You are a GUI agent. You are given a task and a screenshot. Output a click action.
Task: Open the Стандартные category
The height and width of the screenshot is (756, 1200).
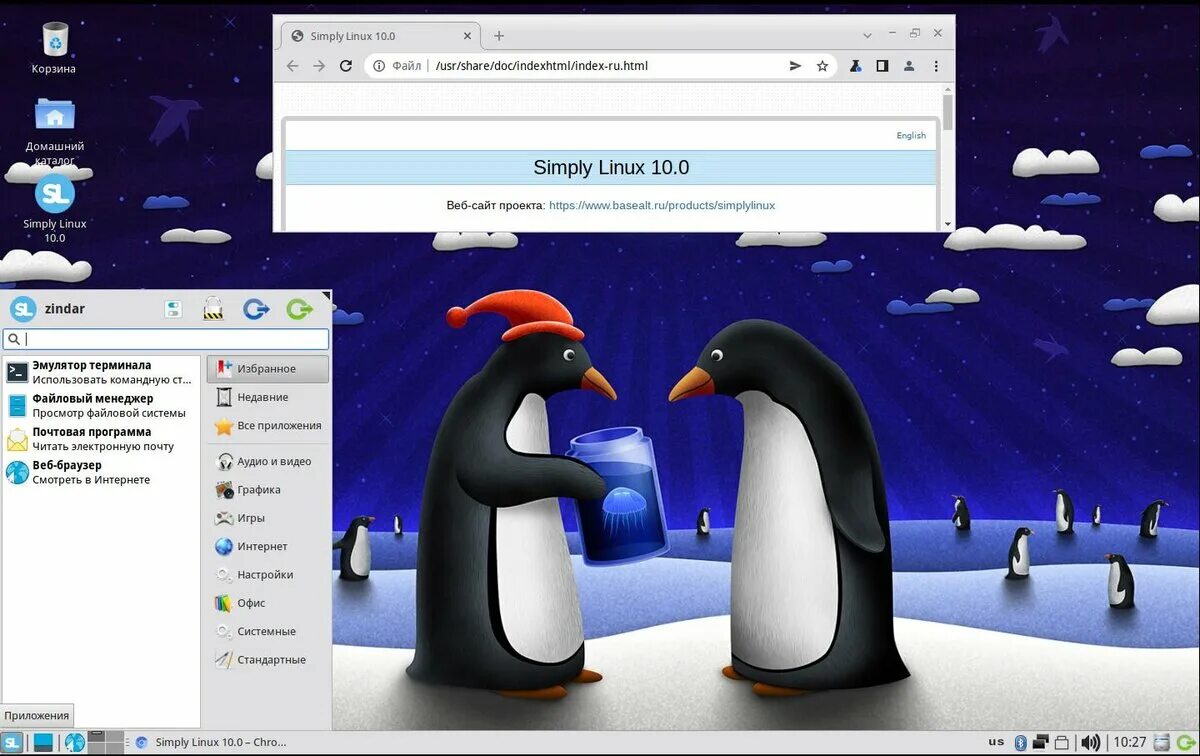point(268,660)
